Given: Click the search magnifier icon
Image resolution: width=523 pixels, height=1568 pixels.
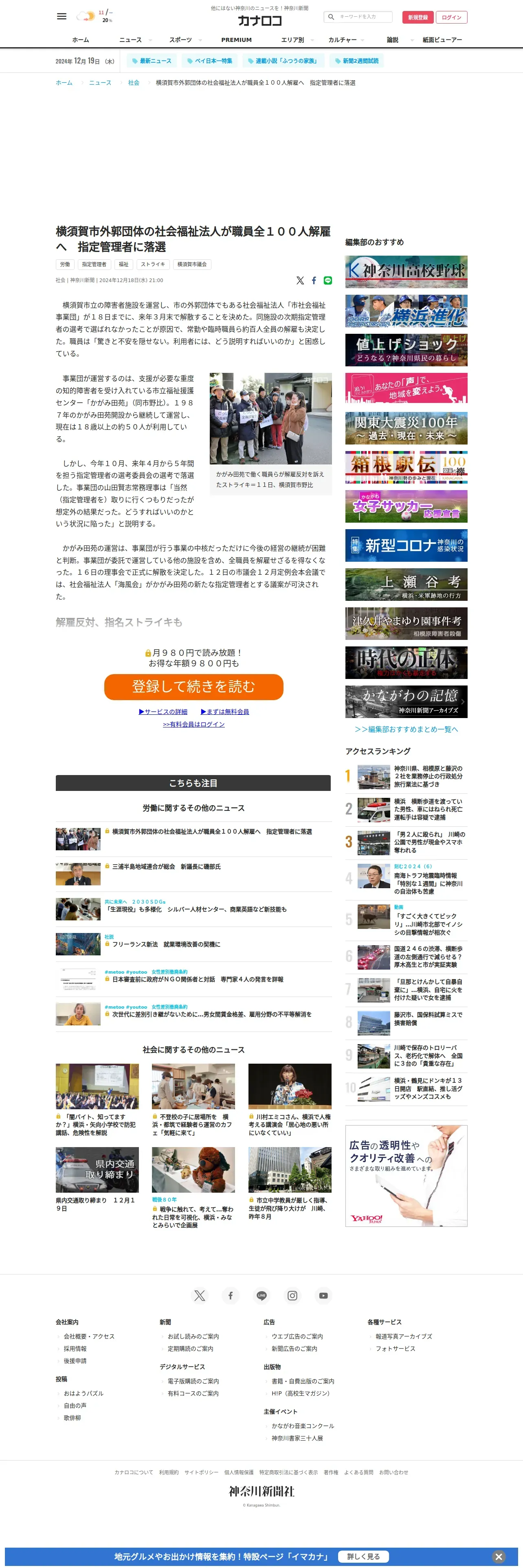Looking at the screenshot, I should [331, 17].
